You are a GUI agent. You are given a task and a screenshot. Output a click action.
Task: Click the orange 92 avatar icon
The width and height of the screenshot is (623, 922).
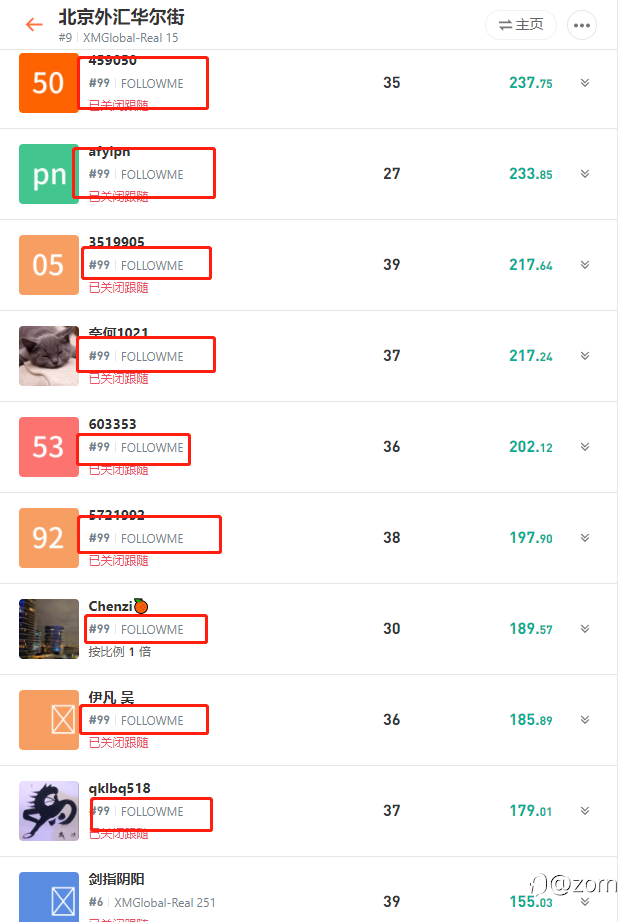(x=48, y=538)
